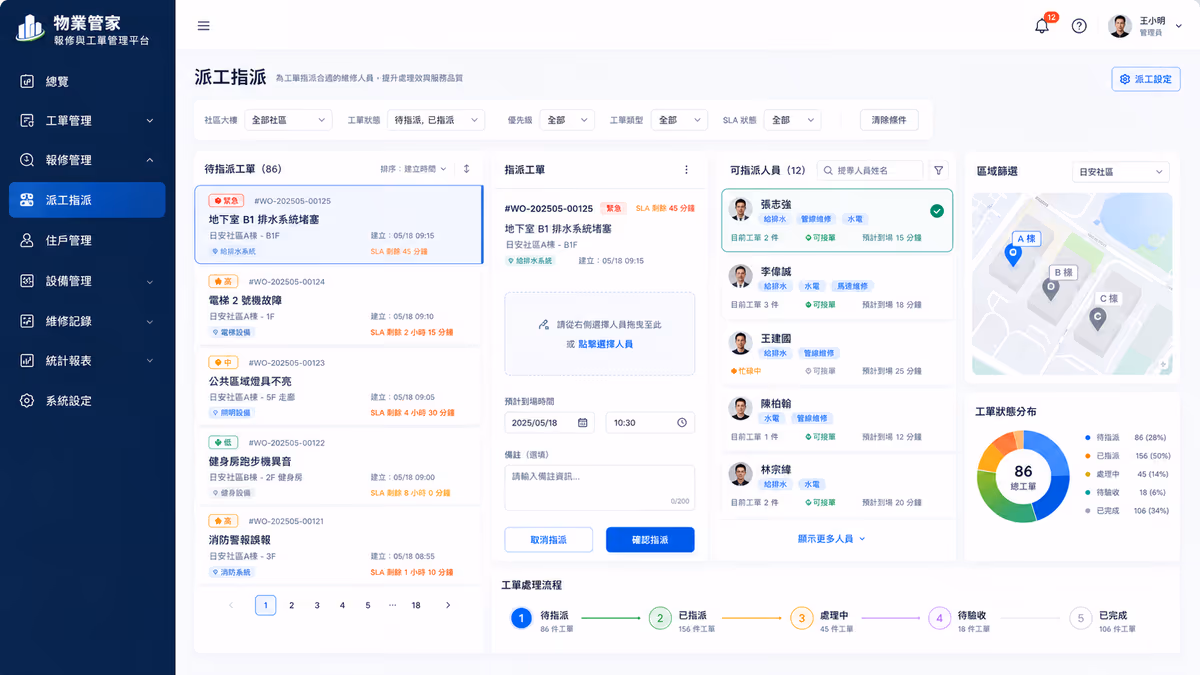Go to page 18 of work orders
1200x675 pixels.
pos(416,605)
